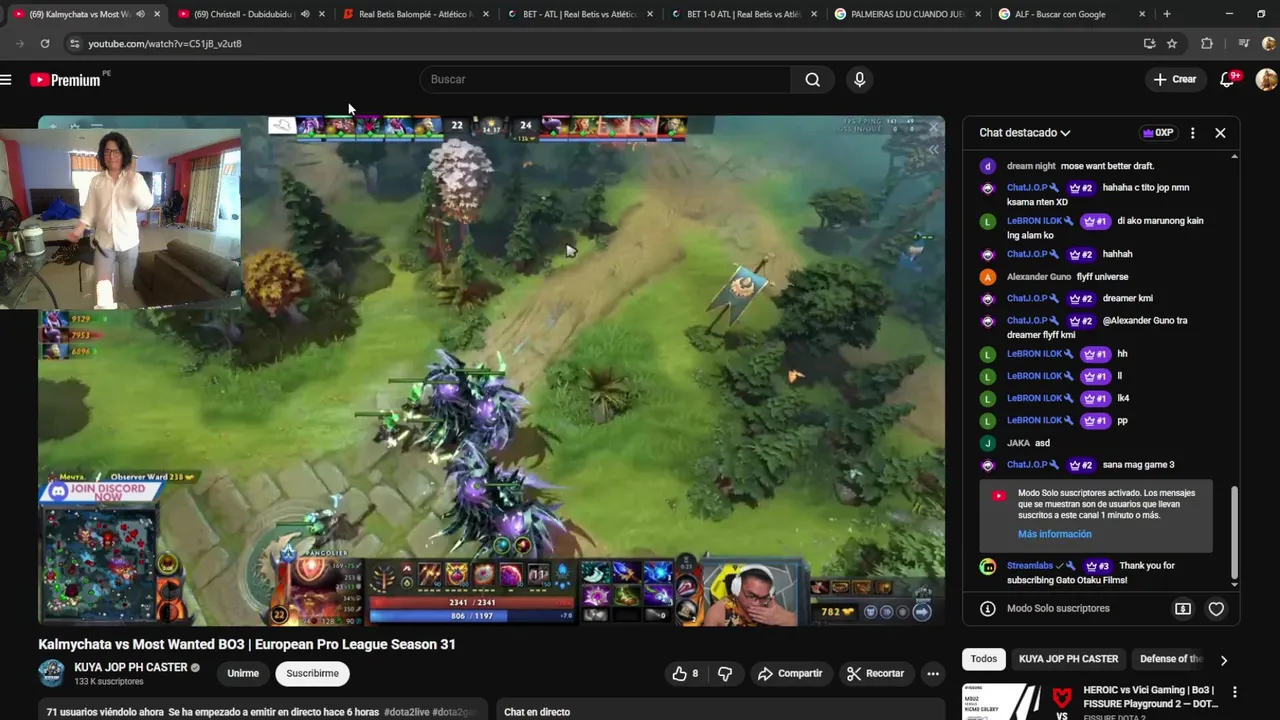Open Chrome profile avatar in toolbar
The image size is (1280, 720).
pyautogui.click(x=1268, y=43)
